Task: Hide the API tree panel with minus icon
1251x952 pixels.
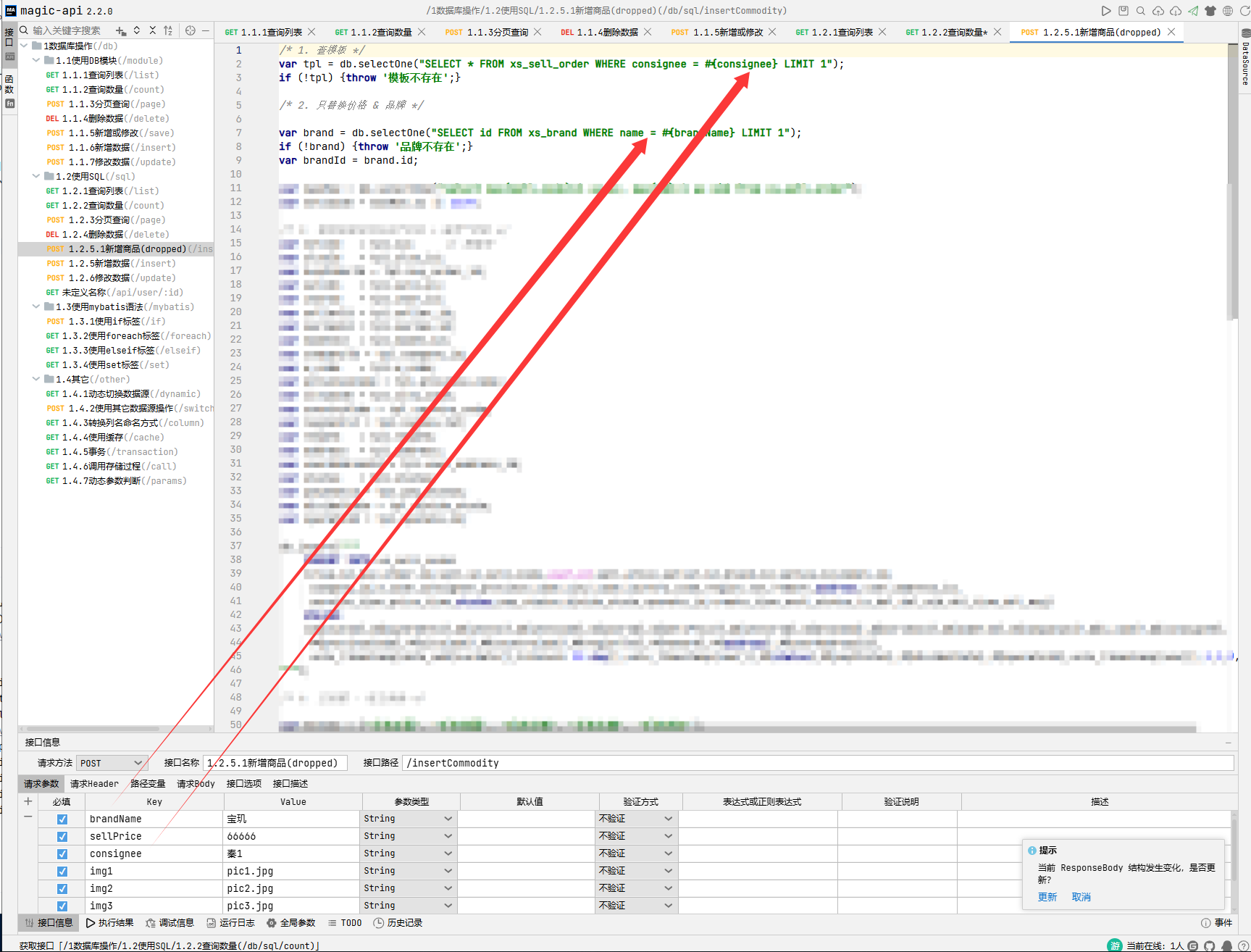Action: point(206,30)
